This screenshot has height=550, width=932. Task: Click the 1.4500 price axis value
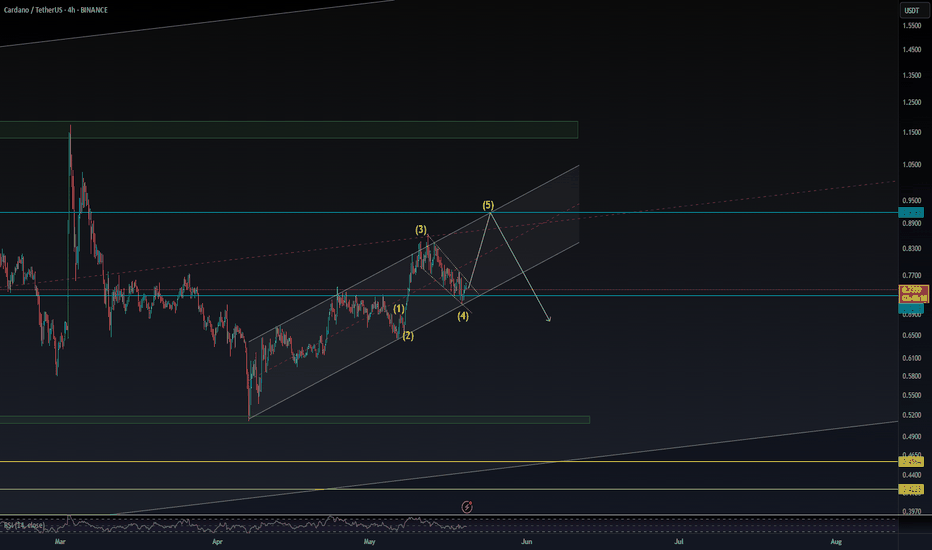912,50
